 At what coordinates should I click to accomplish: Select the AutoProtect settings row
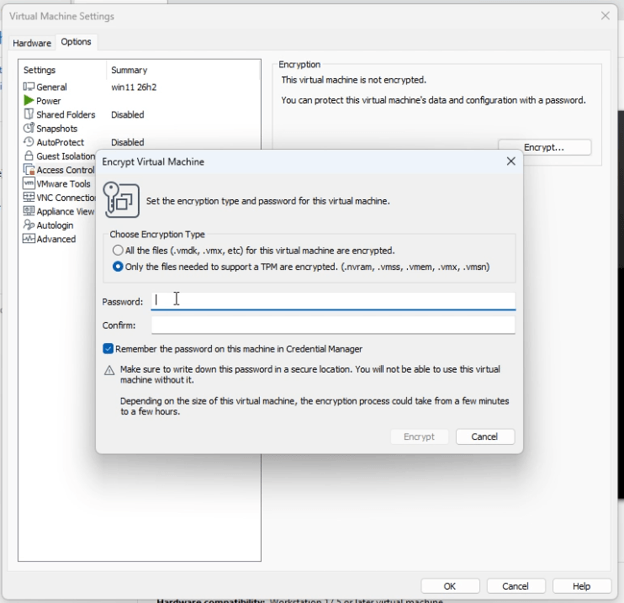pyautogui.click(x=139, y=142)
